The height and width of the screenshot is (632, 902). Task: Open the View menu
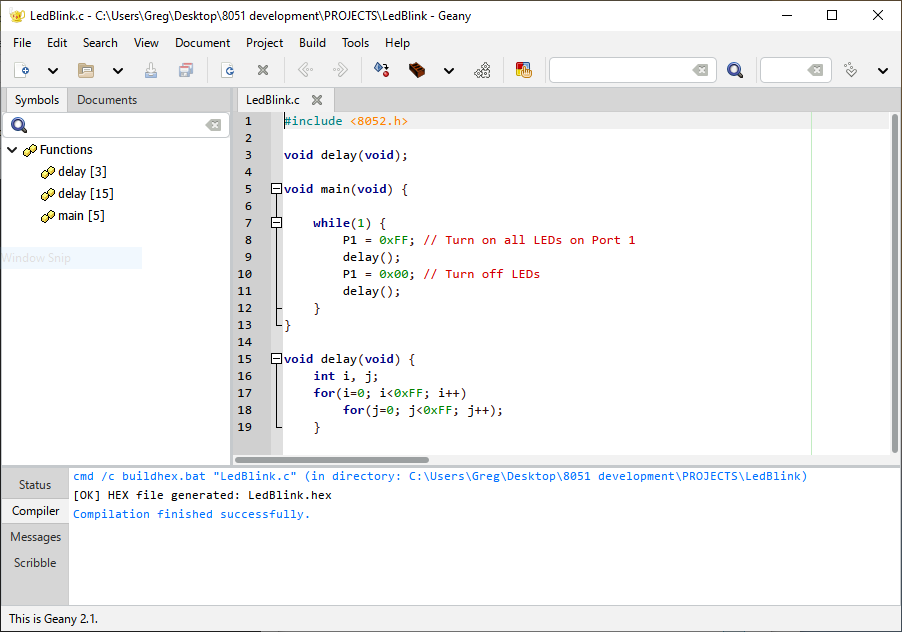pyautogui.click(x=146, y=43)
